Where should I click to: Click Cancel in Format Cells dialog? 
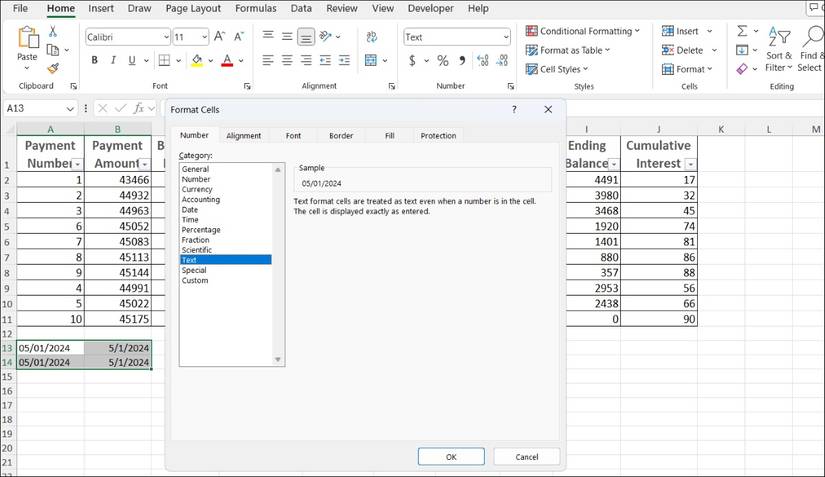[x=526, y=456]
